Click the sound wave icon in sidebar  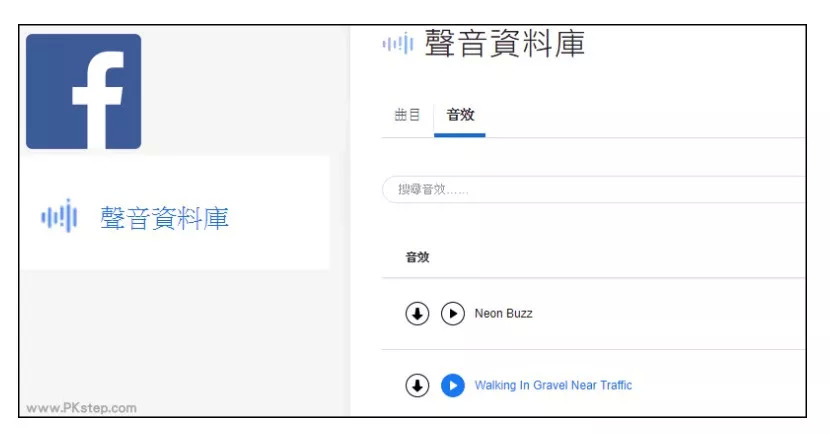click(59, 216)
